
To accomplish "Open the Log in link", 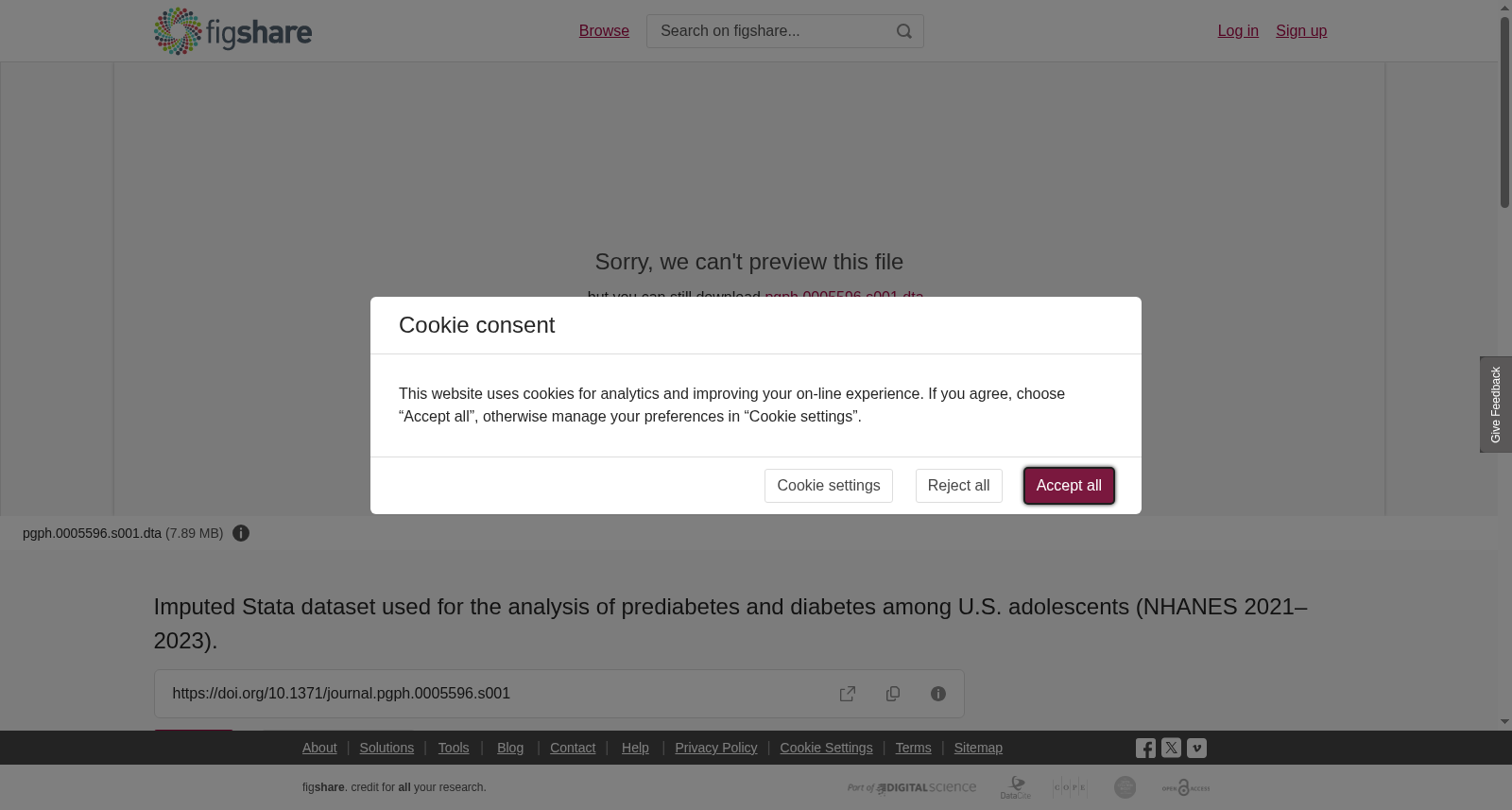I will pos(1238,31).
